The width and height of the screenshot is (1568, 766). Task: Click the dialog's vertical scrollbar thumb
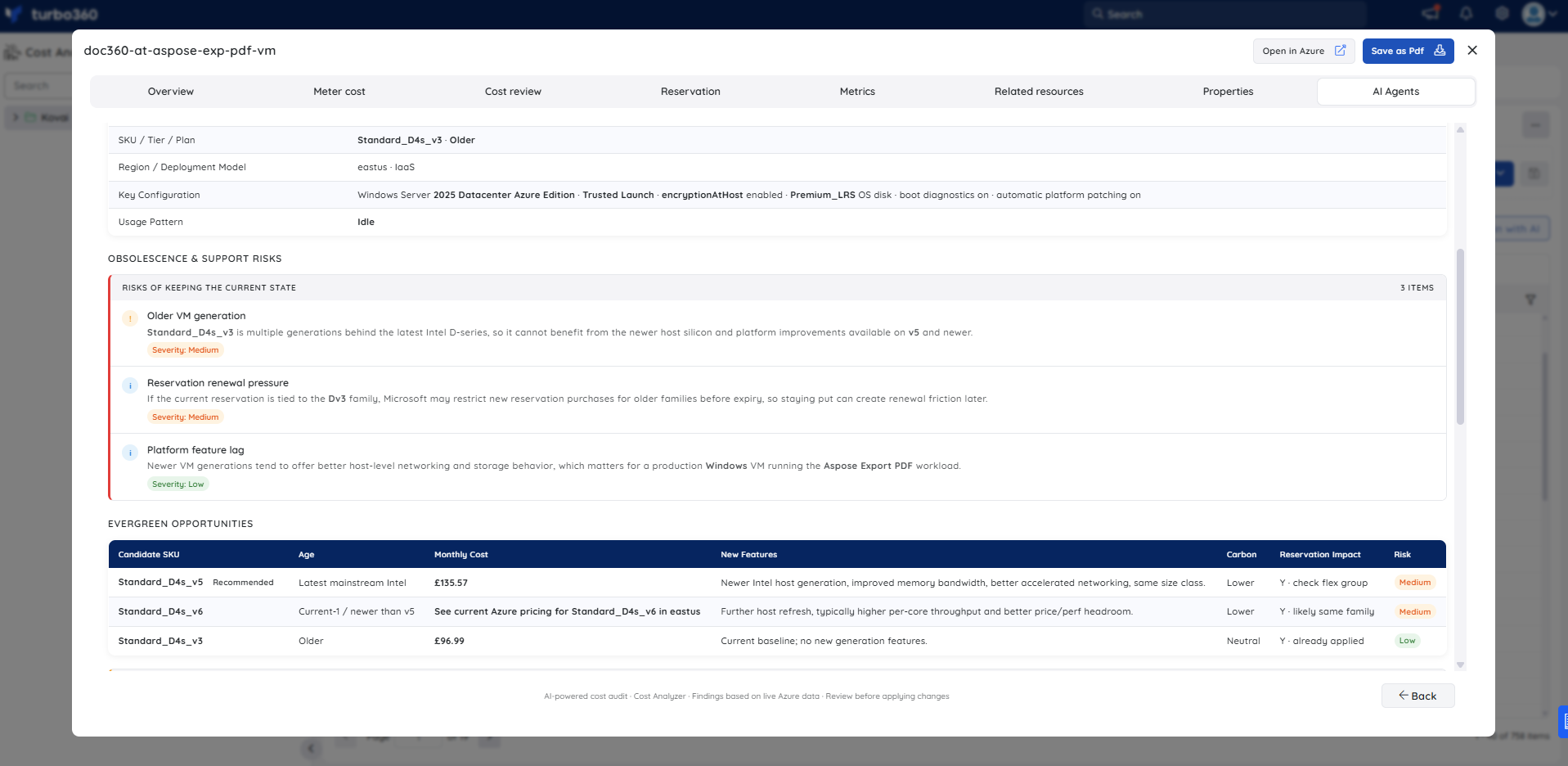[x=1460, y=336]
